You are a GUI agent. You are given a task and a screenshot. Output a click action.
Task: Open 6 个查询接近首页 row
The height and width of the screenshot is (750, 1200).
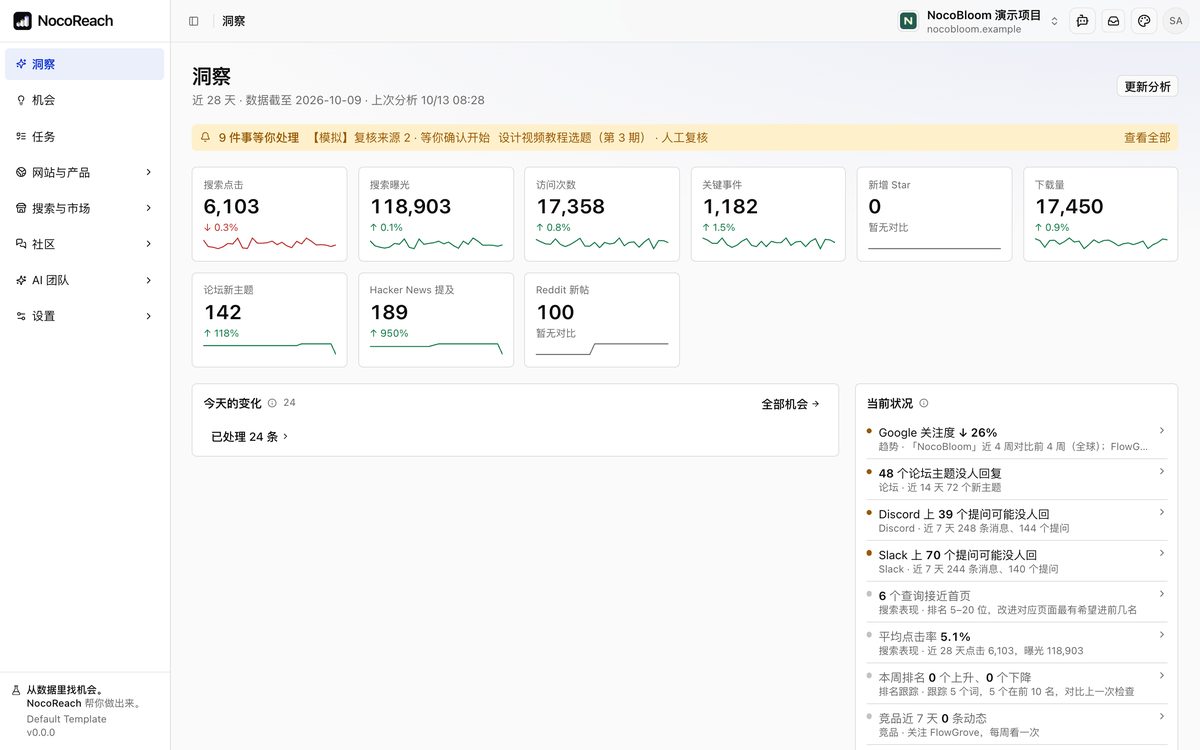[1016, 603]
